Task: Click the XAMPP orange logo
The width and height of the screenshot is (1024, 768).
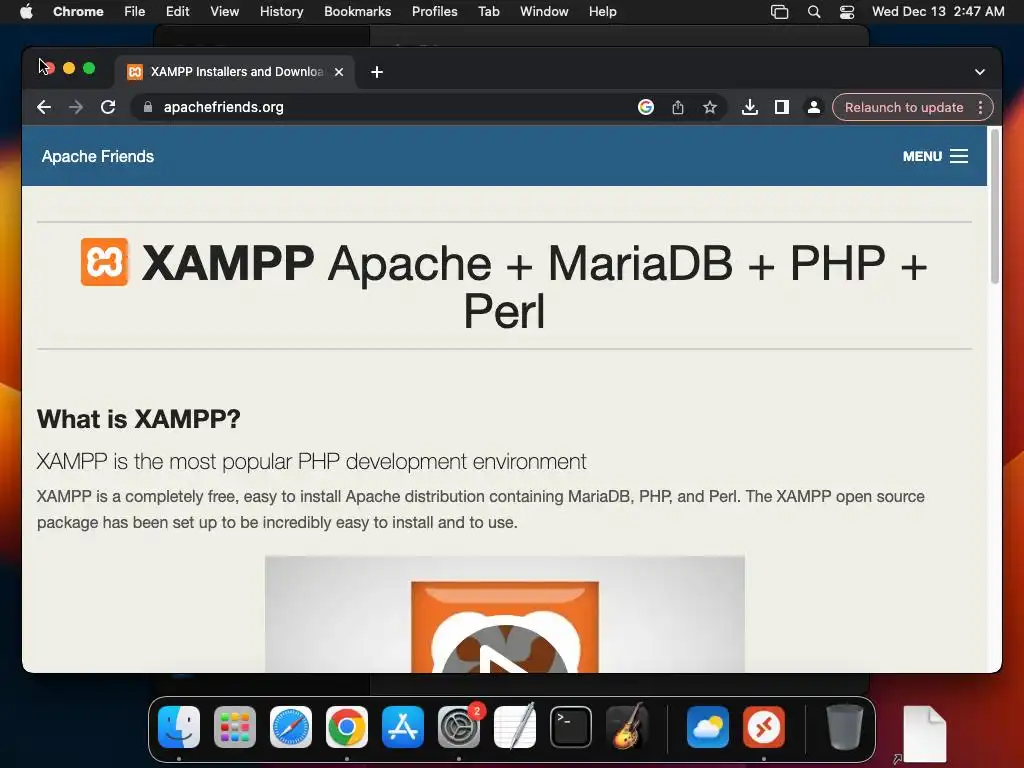Action: (x=104, y=262)
